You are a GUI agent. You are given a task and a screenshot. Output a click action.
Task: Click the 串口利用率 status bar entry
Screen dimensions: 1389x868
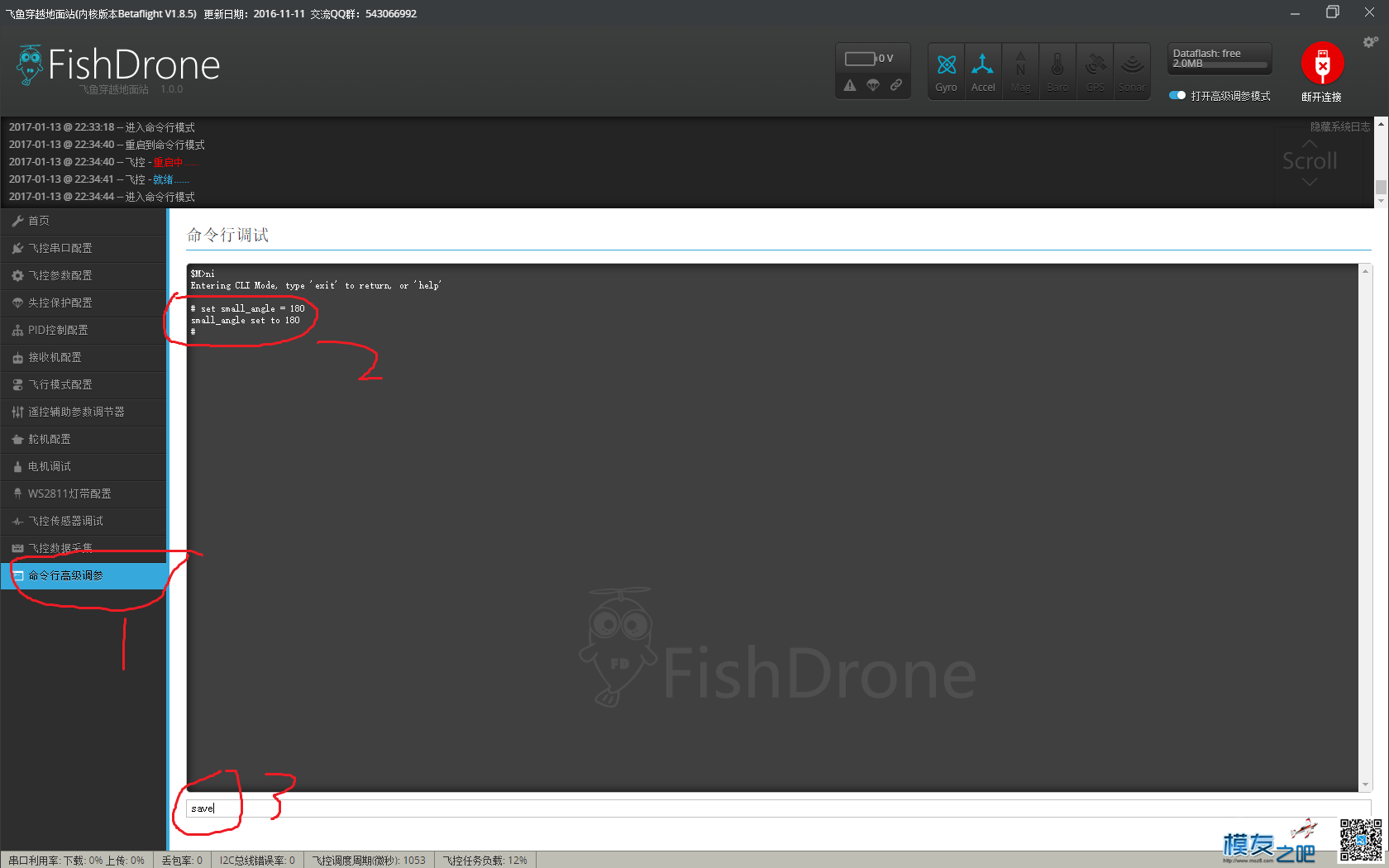(76, 861)
